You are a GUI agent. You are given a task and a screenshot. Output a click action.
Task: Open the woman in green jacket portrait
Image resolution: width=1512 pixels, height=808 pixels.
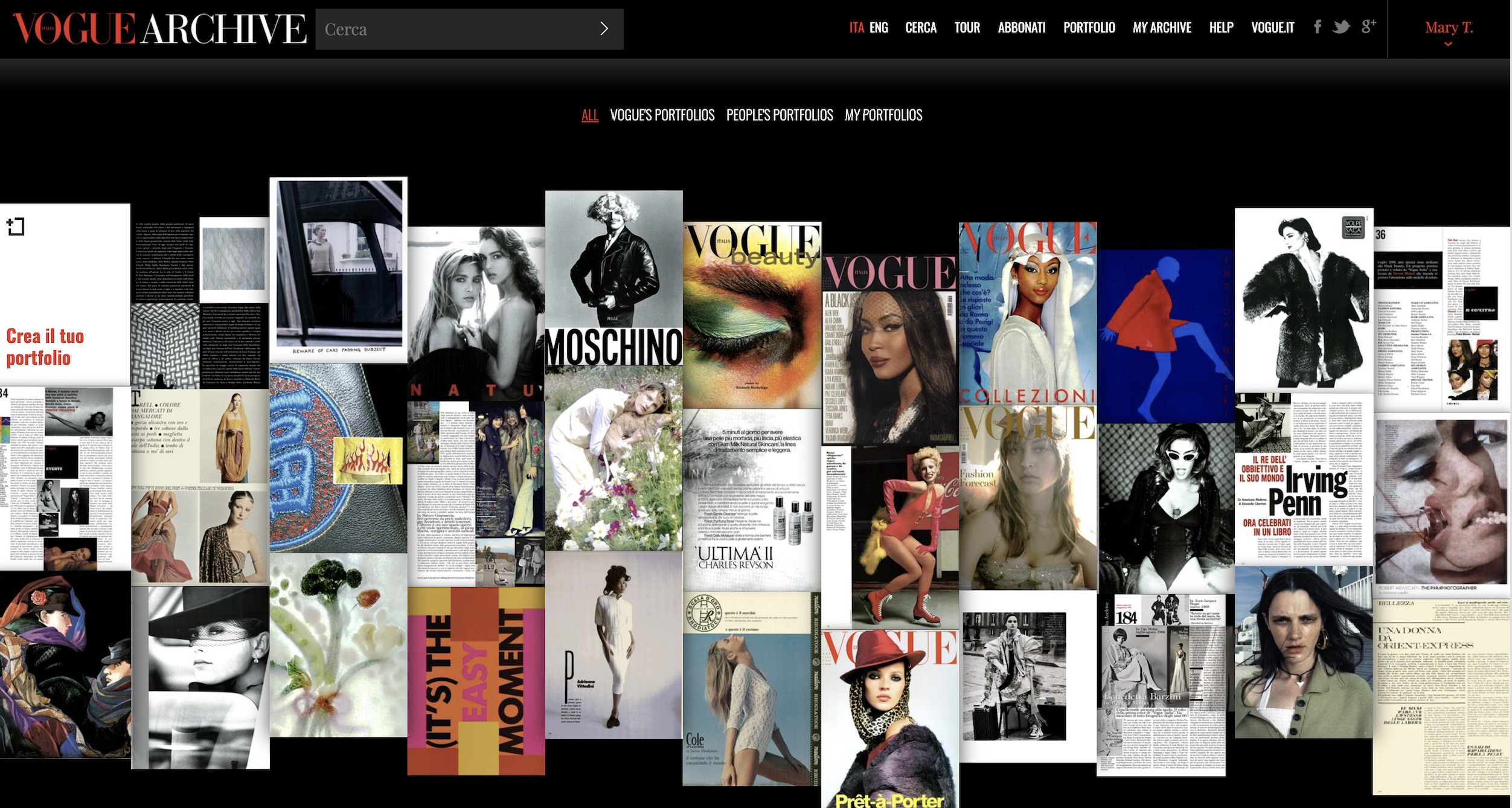pyautogui.click(x=1304, y=652)
